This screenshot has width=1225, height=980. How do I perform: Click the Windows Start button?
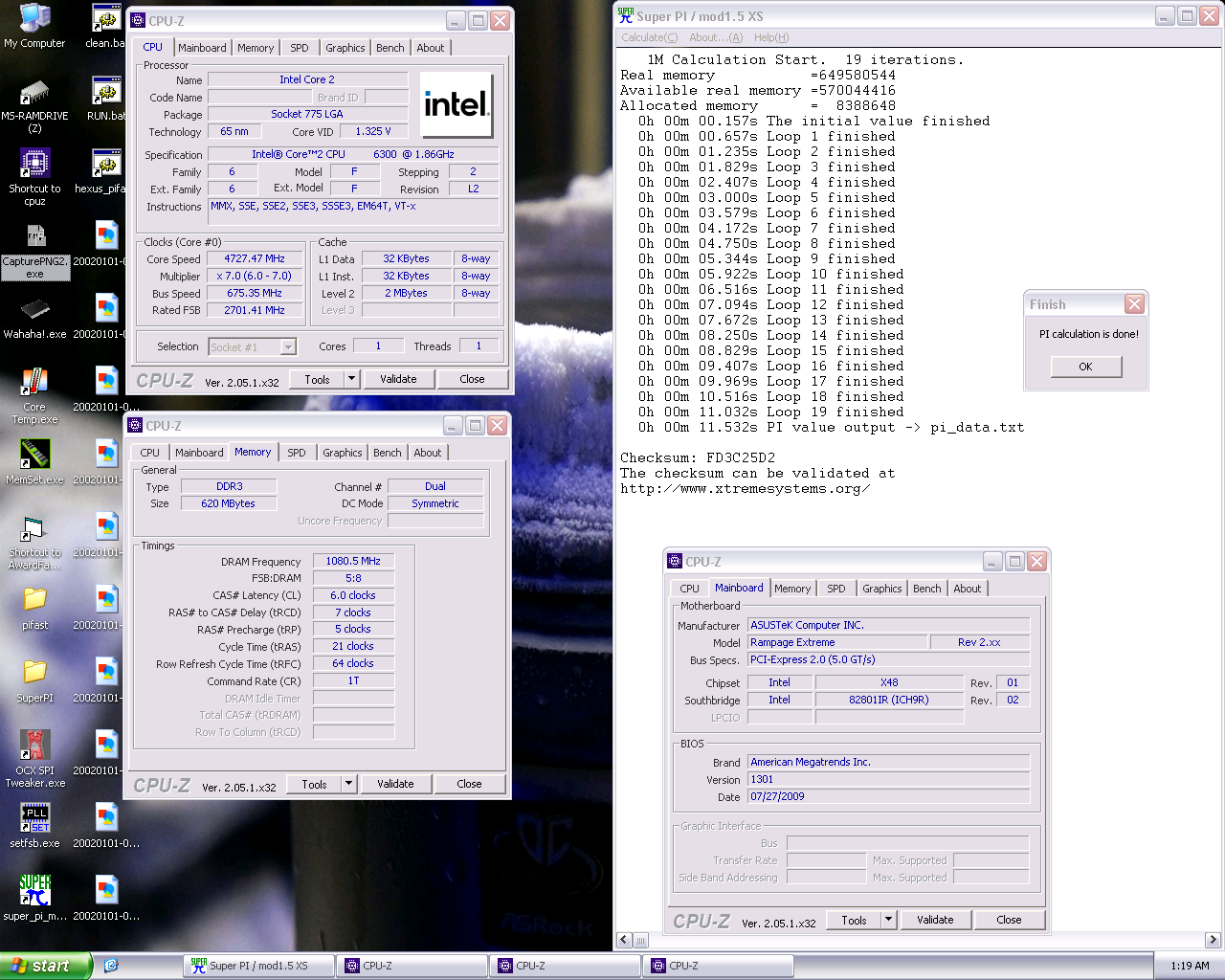(x=46, y=966)
